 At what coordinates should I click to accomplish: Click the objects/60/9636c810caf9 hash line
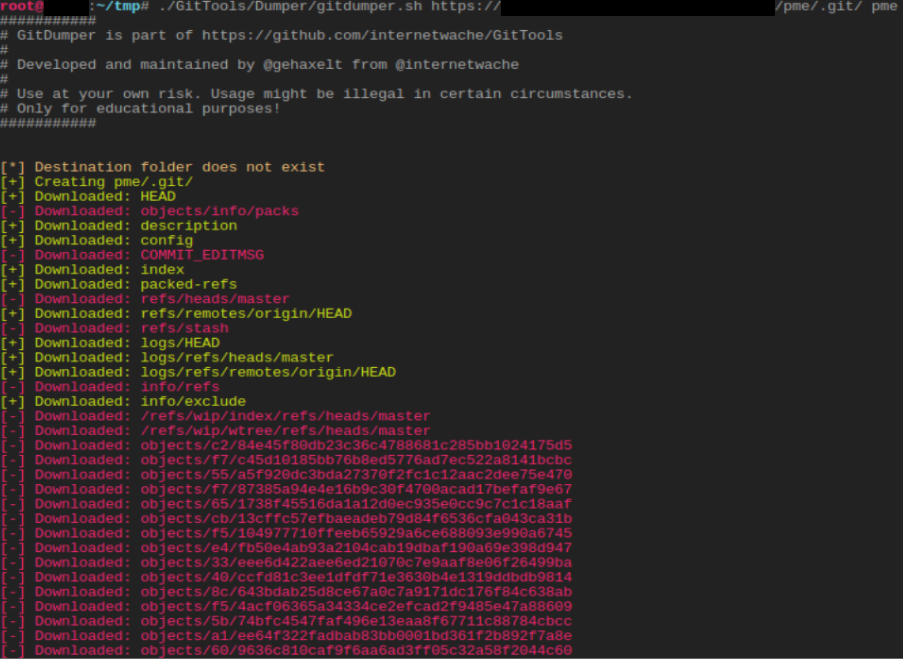[356, 651]
